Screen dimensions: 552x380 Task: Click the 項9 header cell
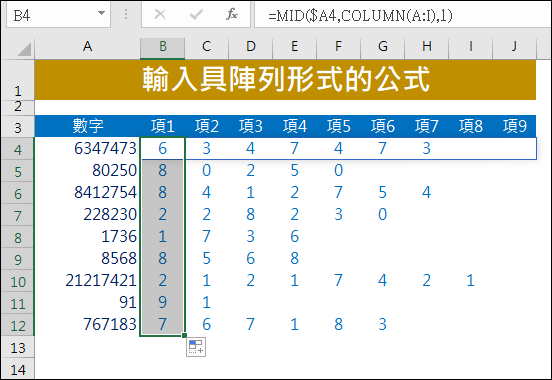(514, 126)
